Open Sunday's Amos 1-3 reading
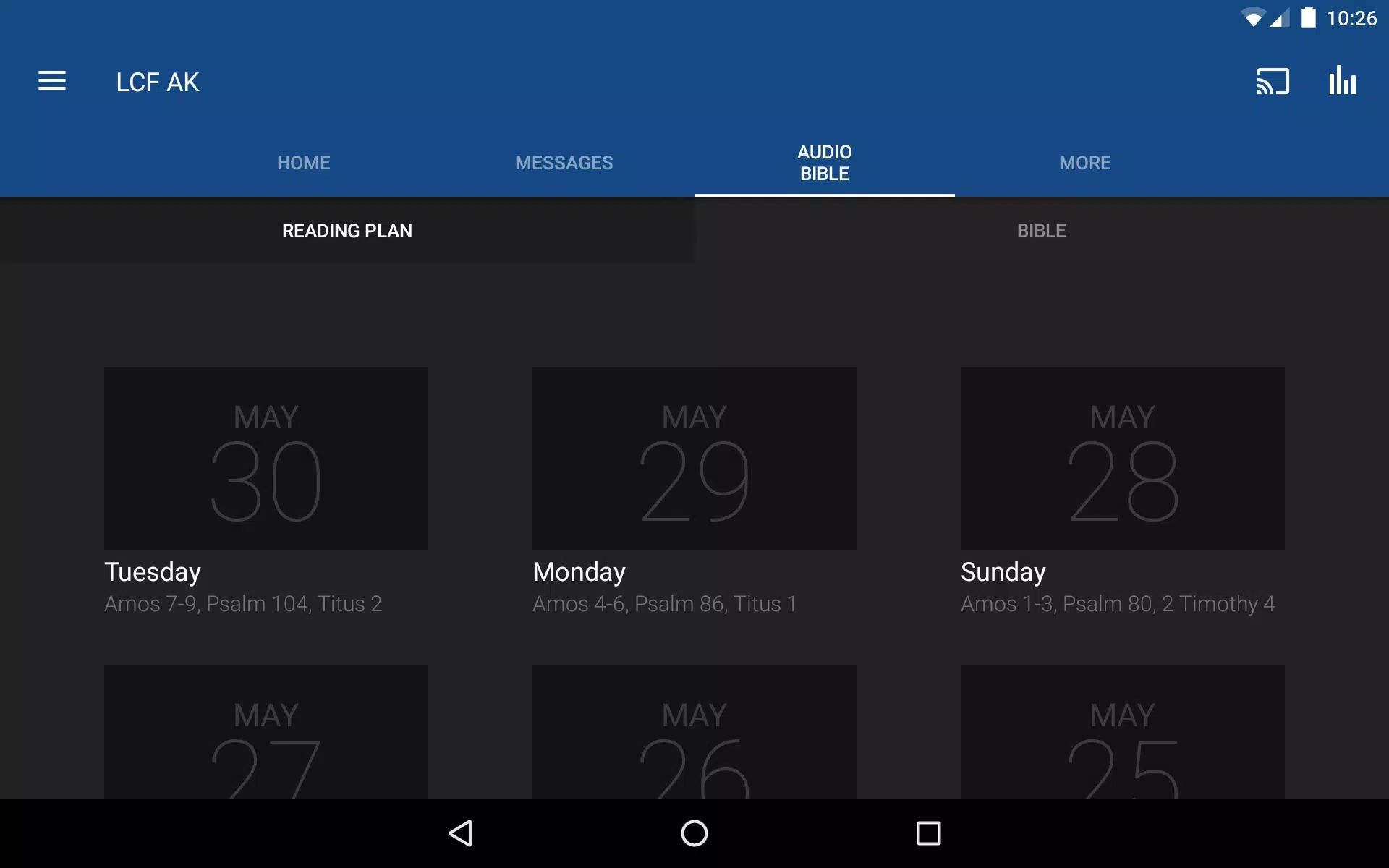 coord(1118,604)
